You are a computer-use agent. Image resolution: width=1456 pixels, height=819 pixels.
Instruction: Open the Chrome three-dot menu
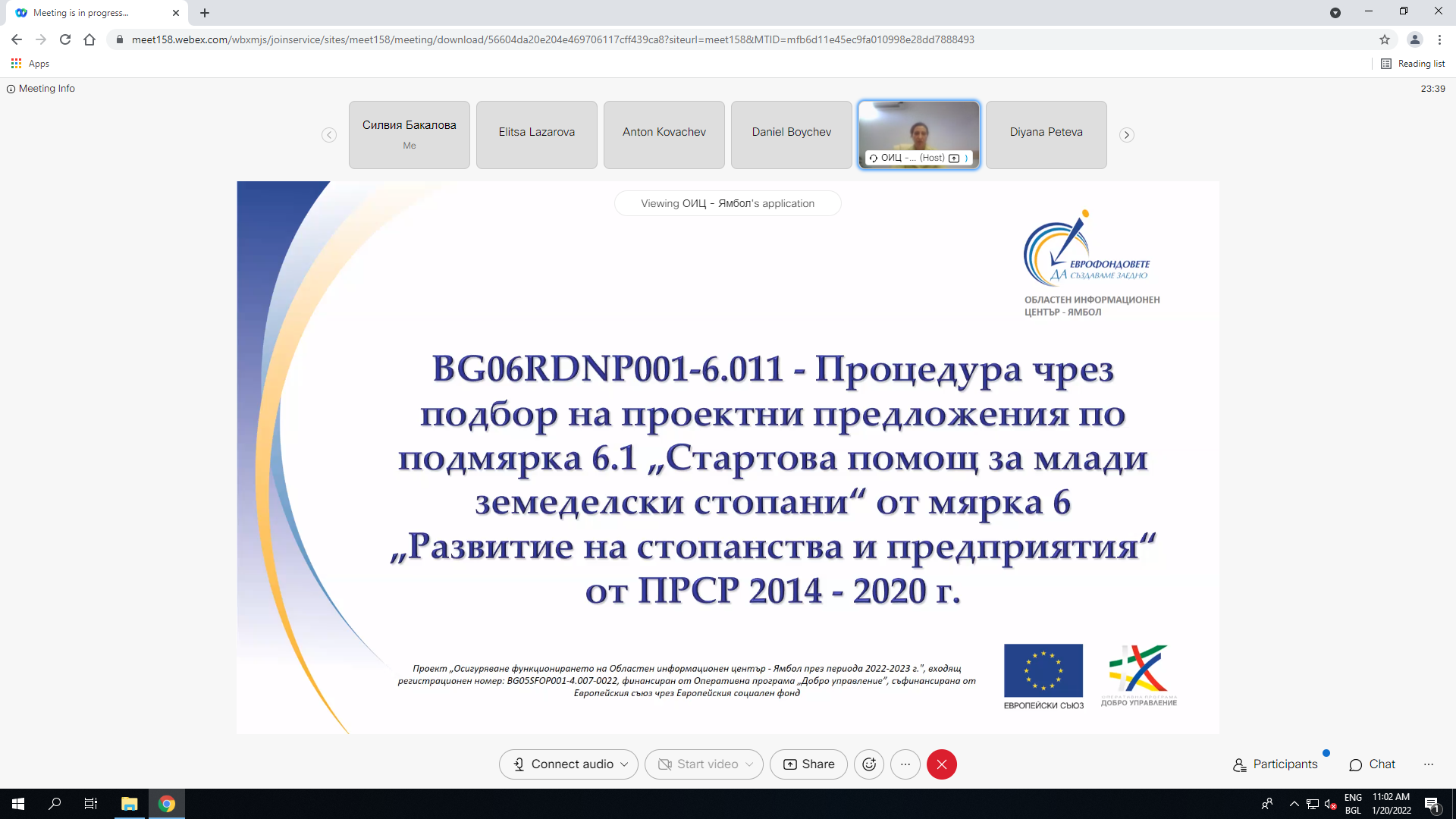point(1439,39)
